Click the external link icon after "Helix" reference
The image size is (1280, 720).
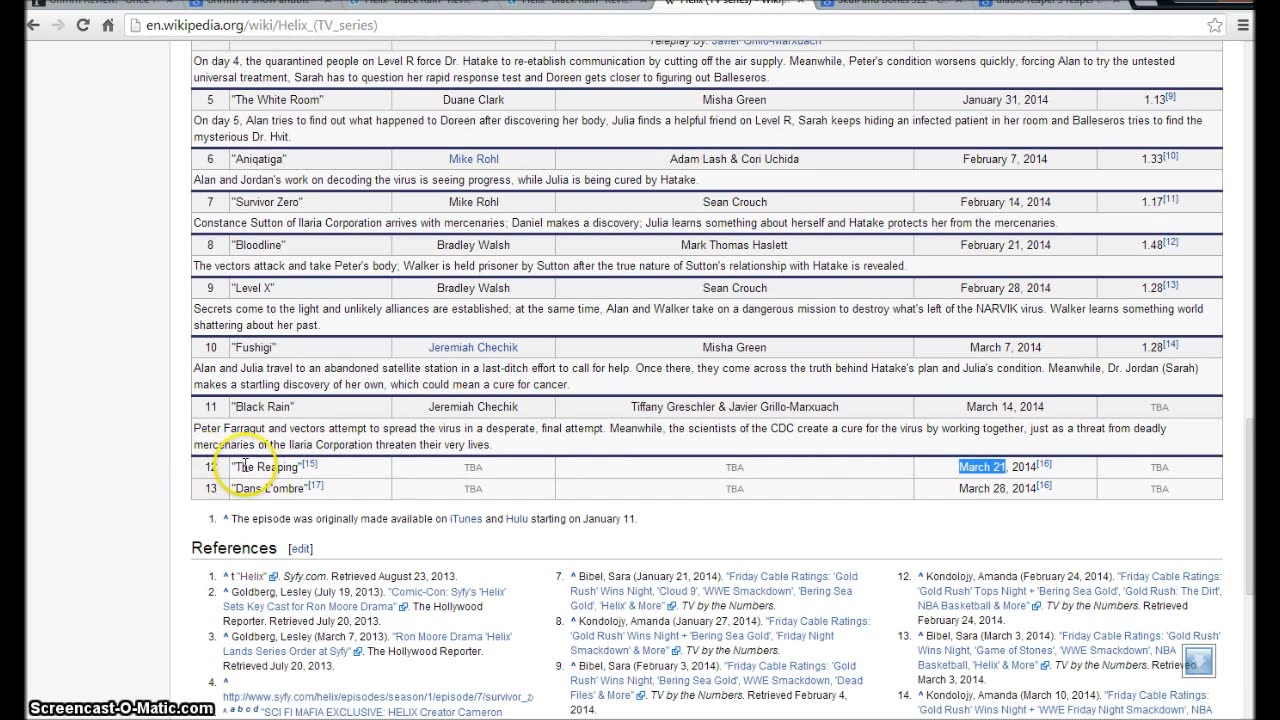click(x=275, y=577)
